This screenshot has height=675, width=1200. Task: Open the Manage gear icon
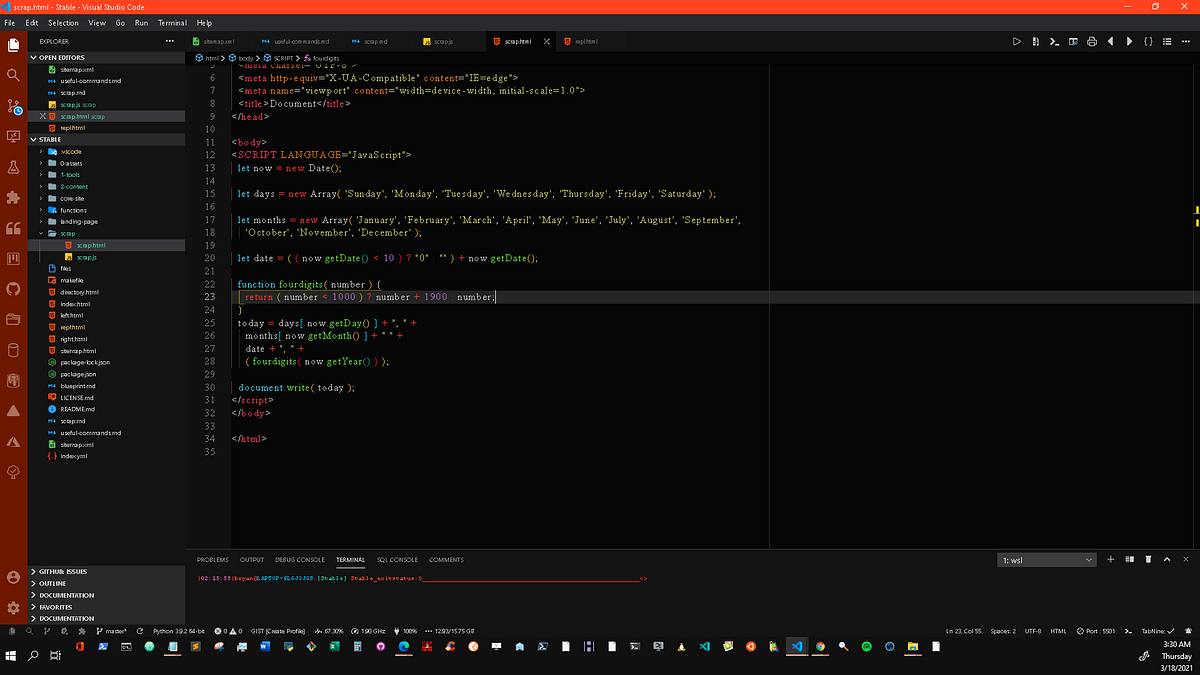[x=13, y=607]
